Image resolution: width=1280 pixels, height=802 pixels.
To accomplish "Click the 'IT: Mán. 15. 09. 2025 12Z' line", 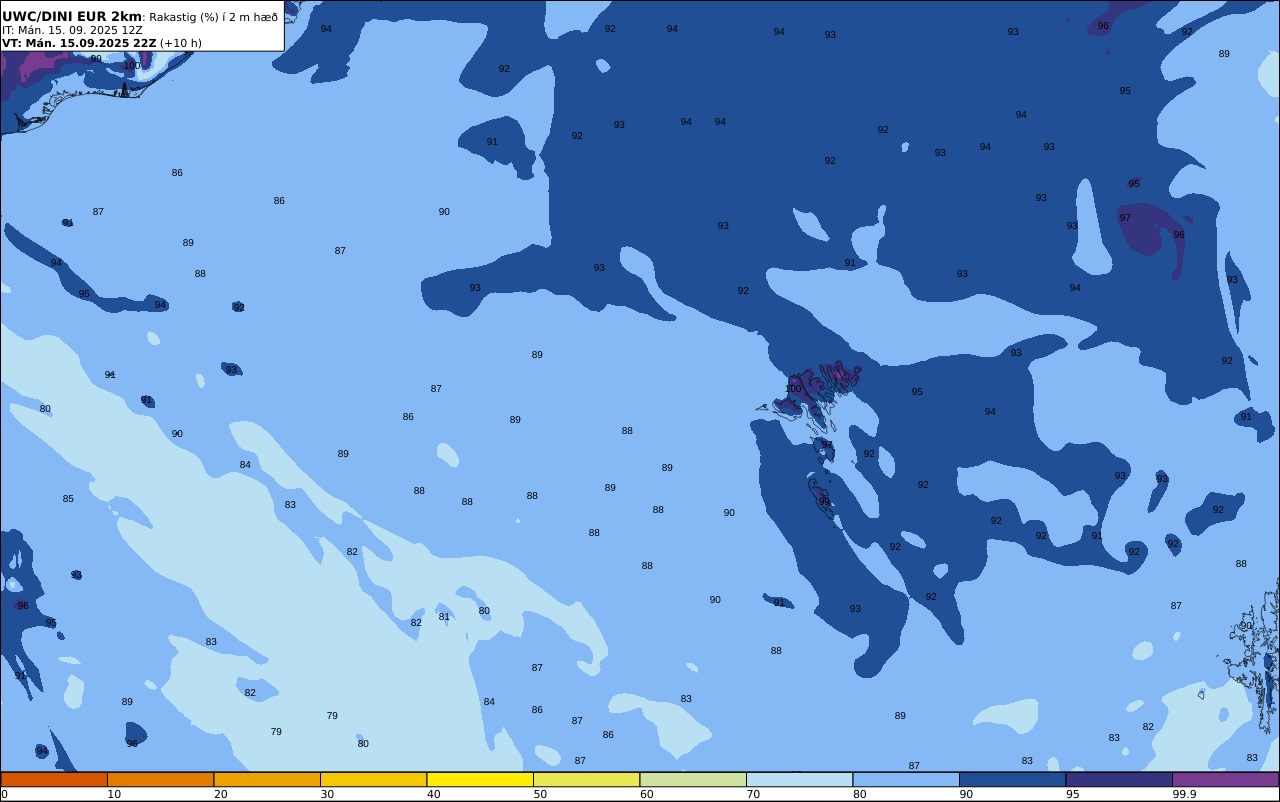I will [72, 30].
